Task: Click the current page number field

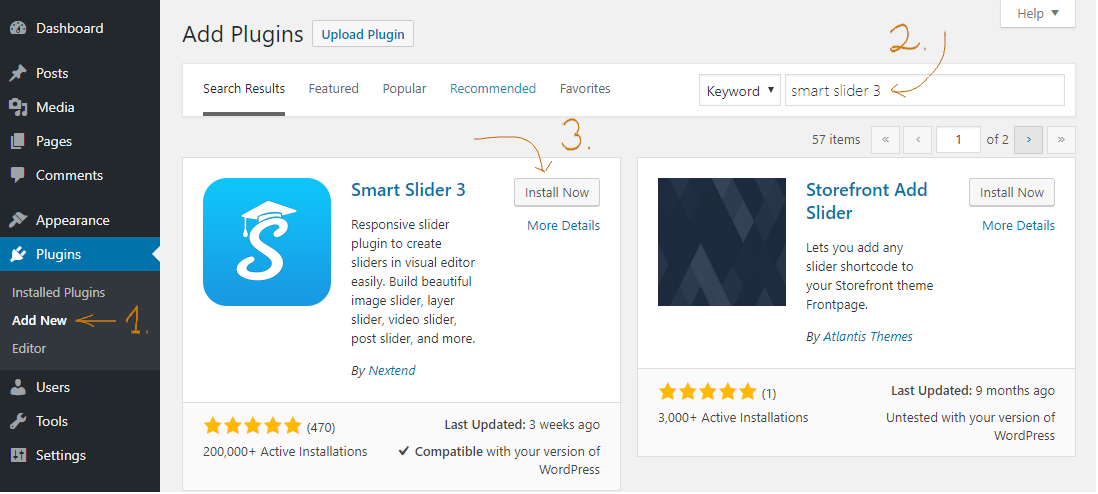Action: coord(958,139)
